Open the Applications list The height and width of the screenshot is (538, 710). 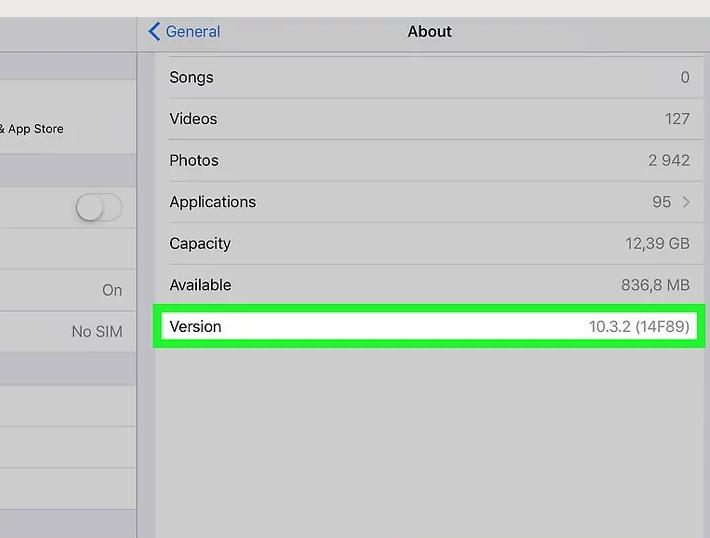pyautogui.click(x=213, y=202)
